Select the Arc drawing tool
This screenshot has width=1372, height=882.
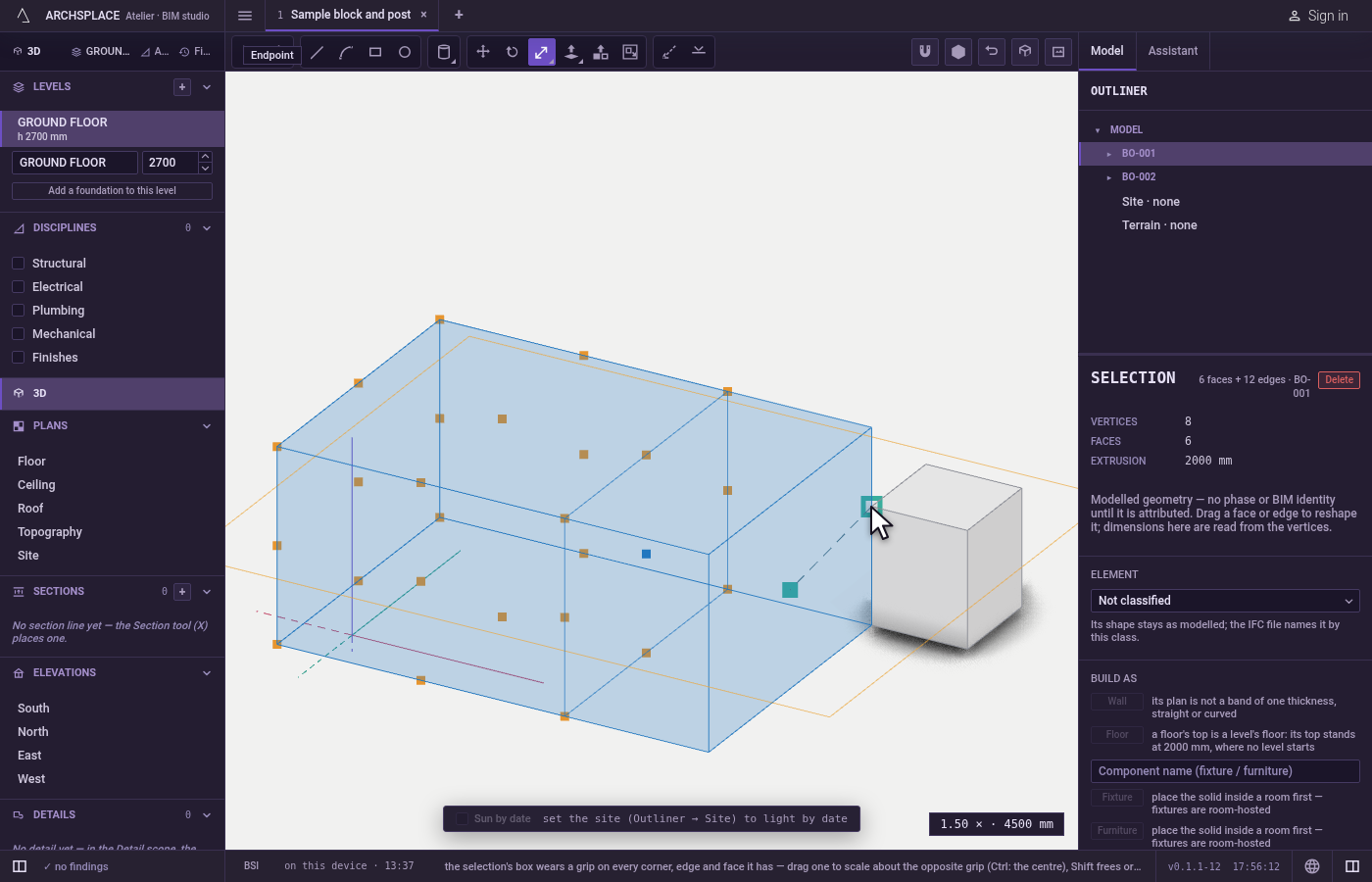(346, 52)
